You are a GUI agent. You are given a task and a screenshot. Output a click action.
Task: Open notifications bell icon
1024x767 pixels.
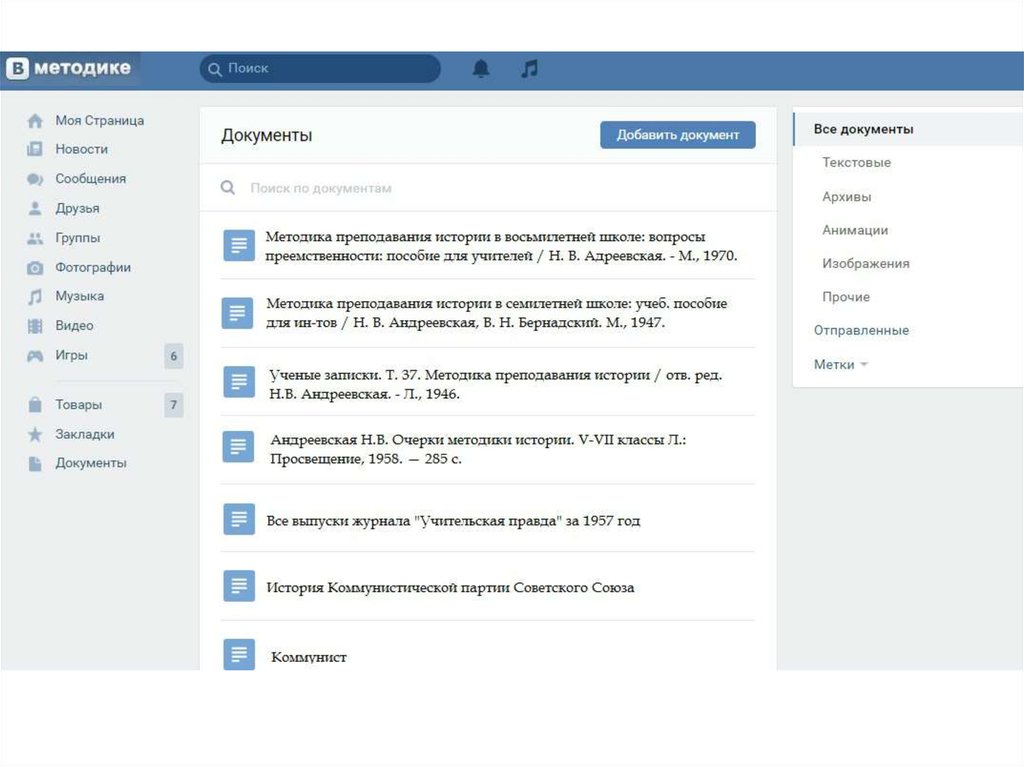tap(481, 69)
